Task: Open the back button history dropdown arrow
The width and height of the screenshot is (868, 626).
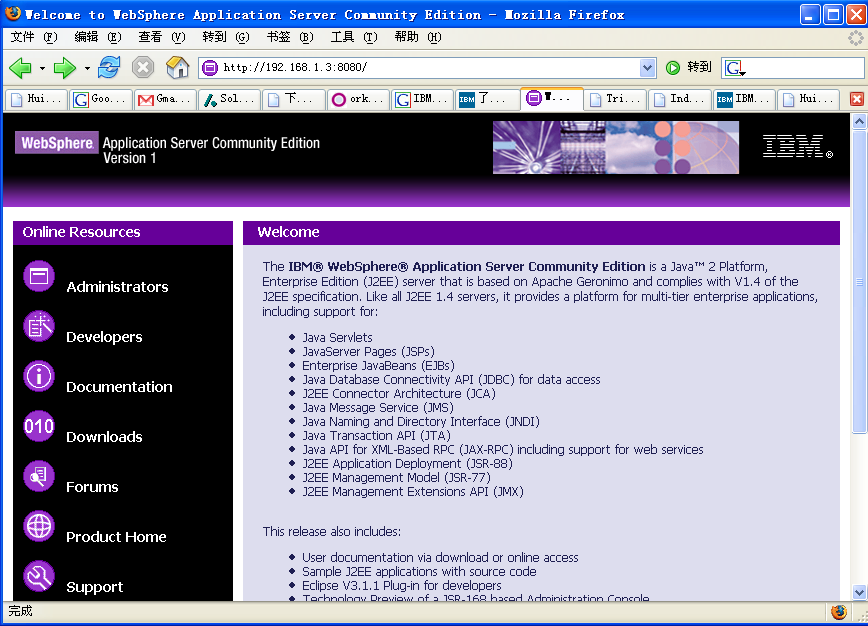Action: pos(42,68)
